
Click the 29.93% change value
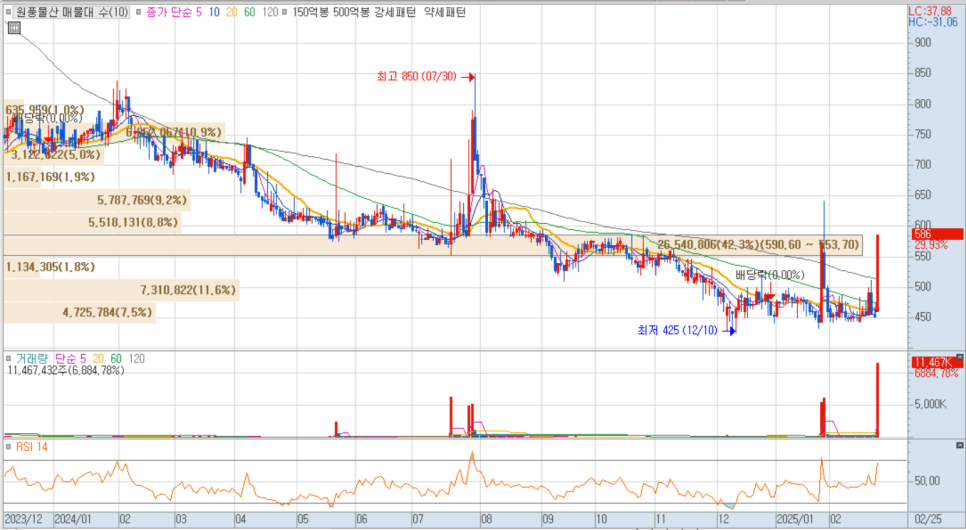coord(931,245)
